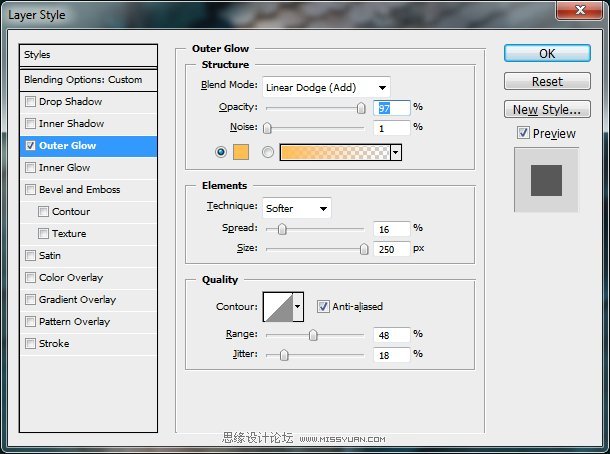
Task: Click the Spread value field
Action: pos(391,229)
